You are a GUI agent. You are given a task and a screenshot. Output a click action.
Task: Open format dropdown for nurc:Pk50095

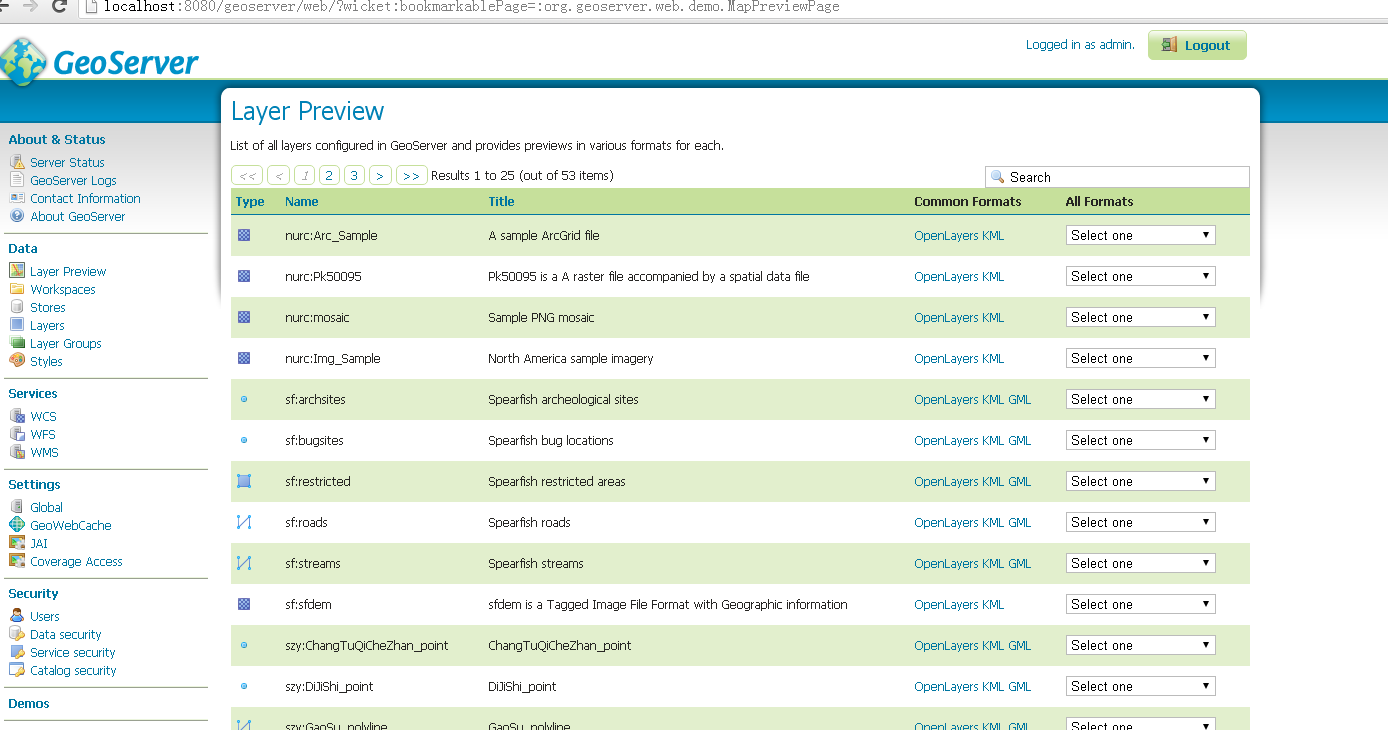(1140, 276)
